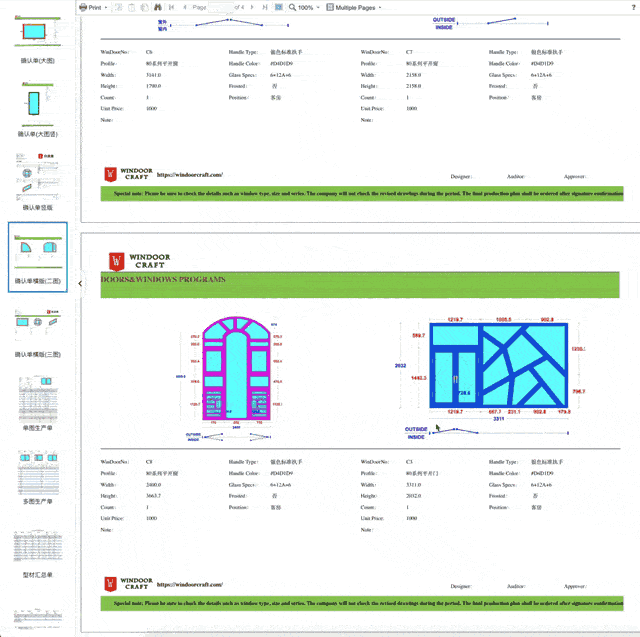
Task: Click the blue geometric window drawing
Action: [498, 365]
